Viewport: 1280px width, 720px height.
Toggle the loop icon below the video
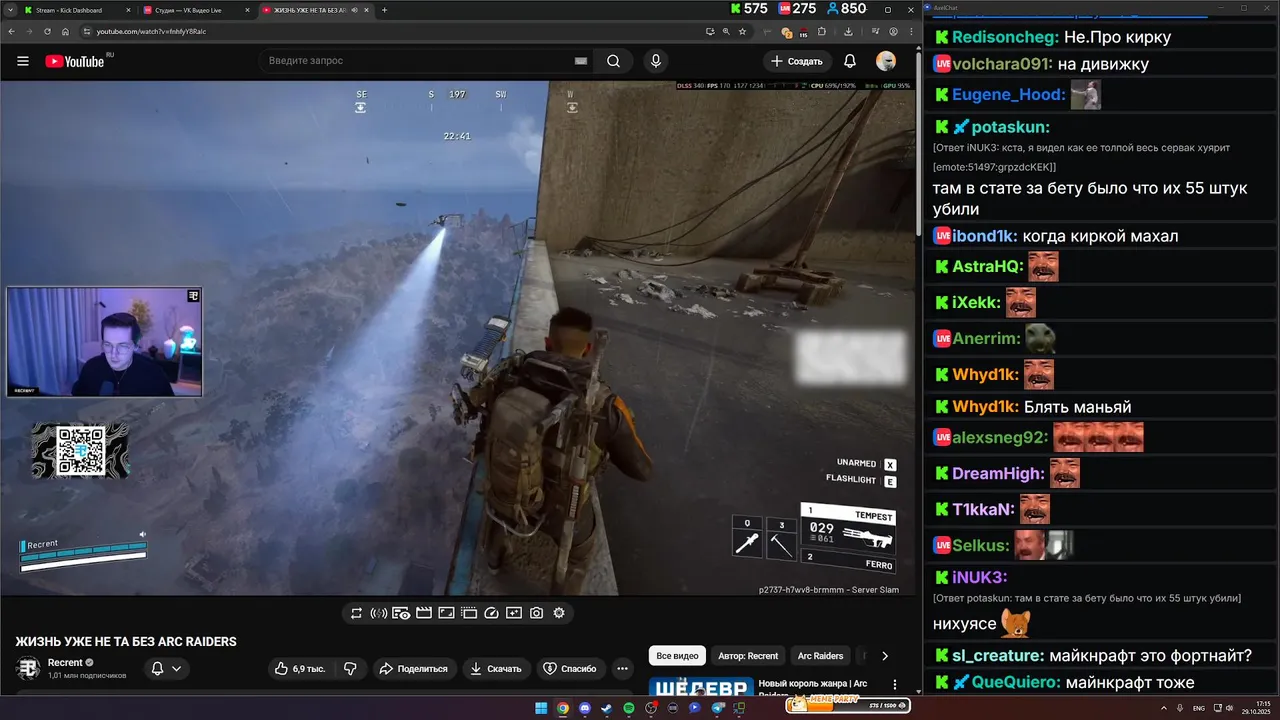pyautogui.click(x=356, y=613)
